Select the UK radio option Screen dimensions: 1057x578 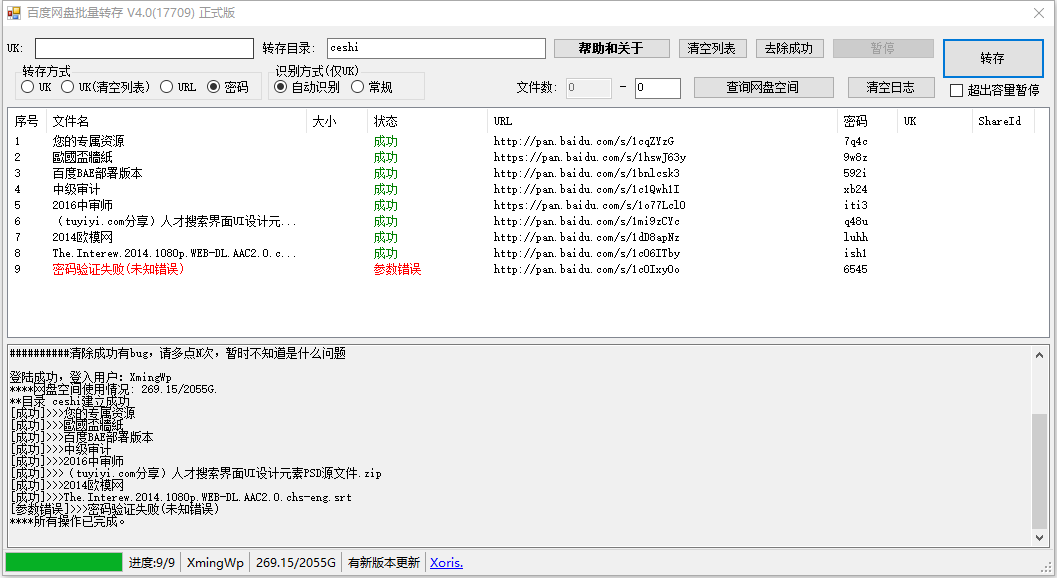click(x=28, y=87)
